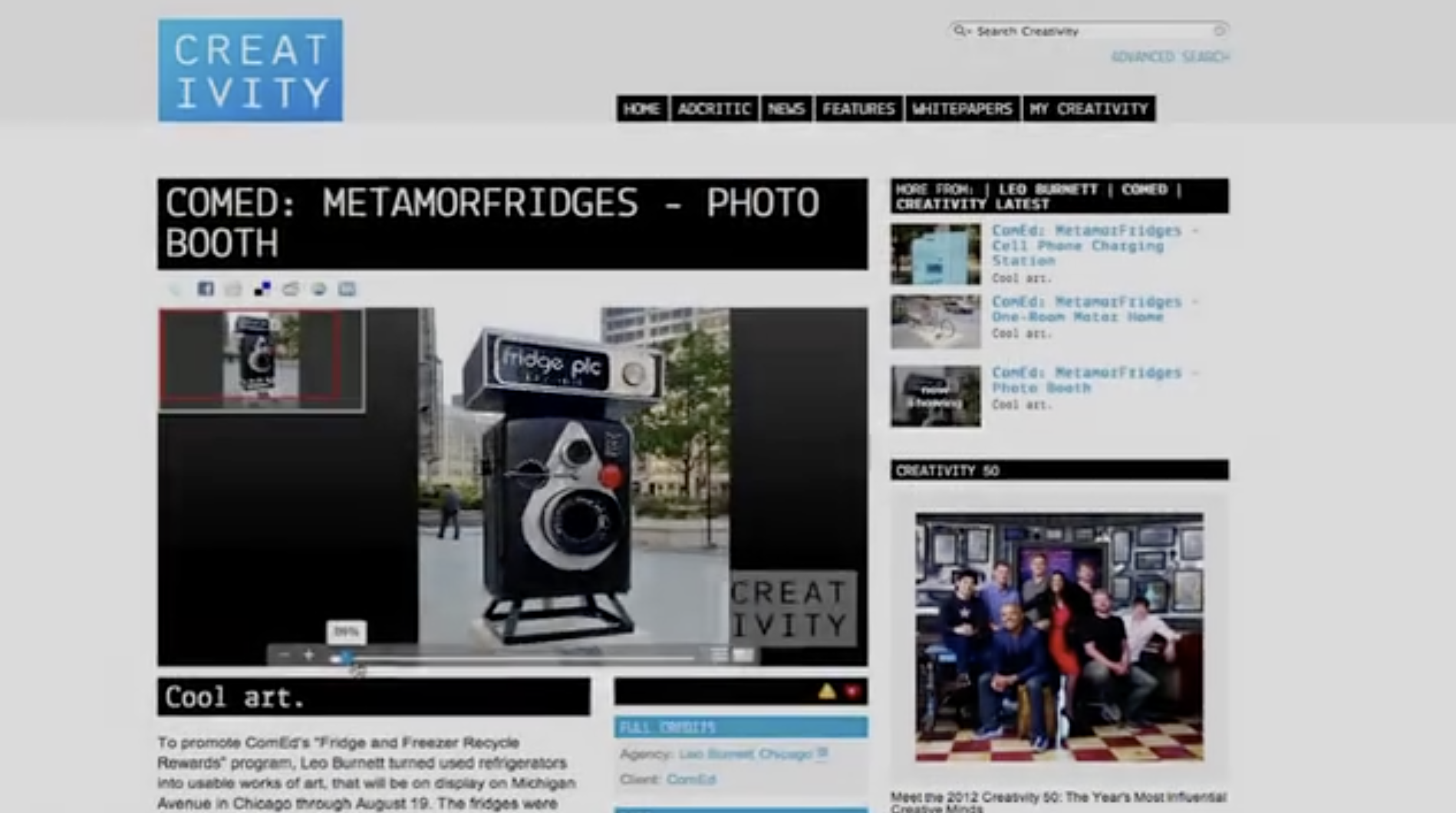Share on Facebook icon

click(205, 289)
